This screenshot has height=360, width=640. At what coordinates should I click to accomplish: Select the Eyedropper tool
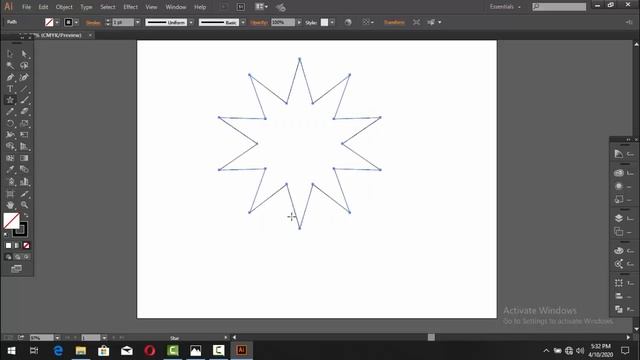coord(10,169)
